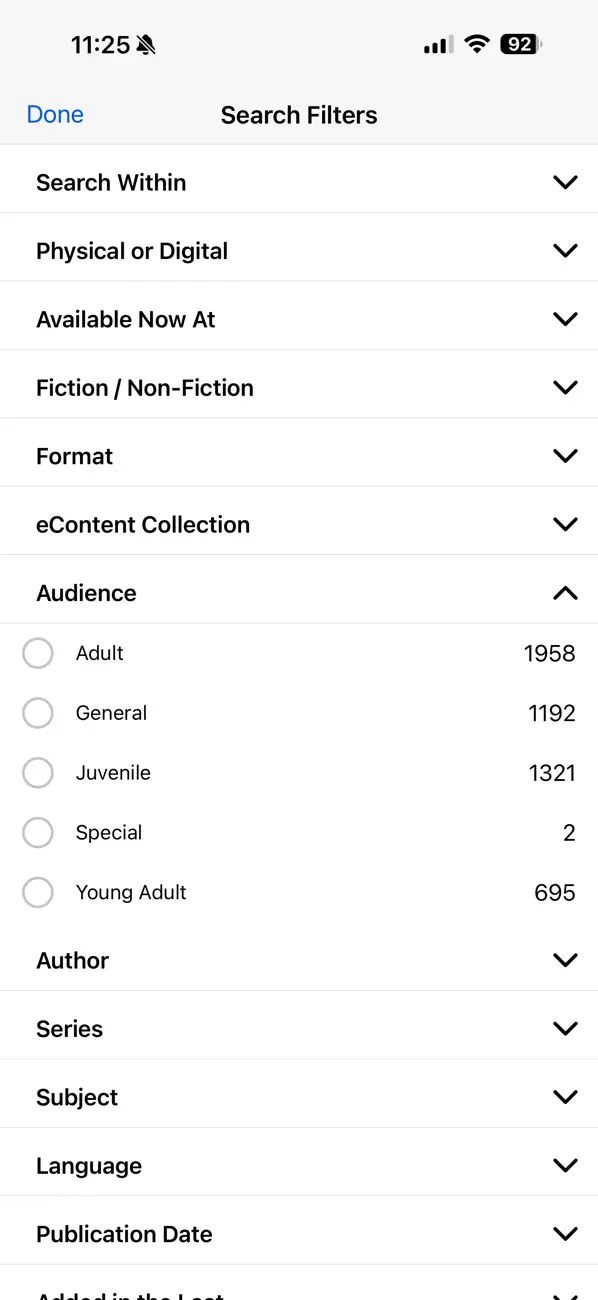Screen dimensions: 598x1300
Task: Open the Subject filter row
Action: pyautogui.click(x=299, y=1097)
